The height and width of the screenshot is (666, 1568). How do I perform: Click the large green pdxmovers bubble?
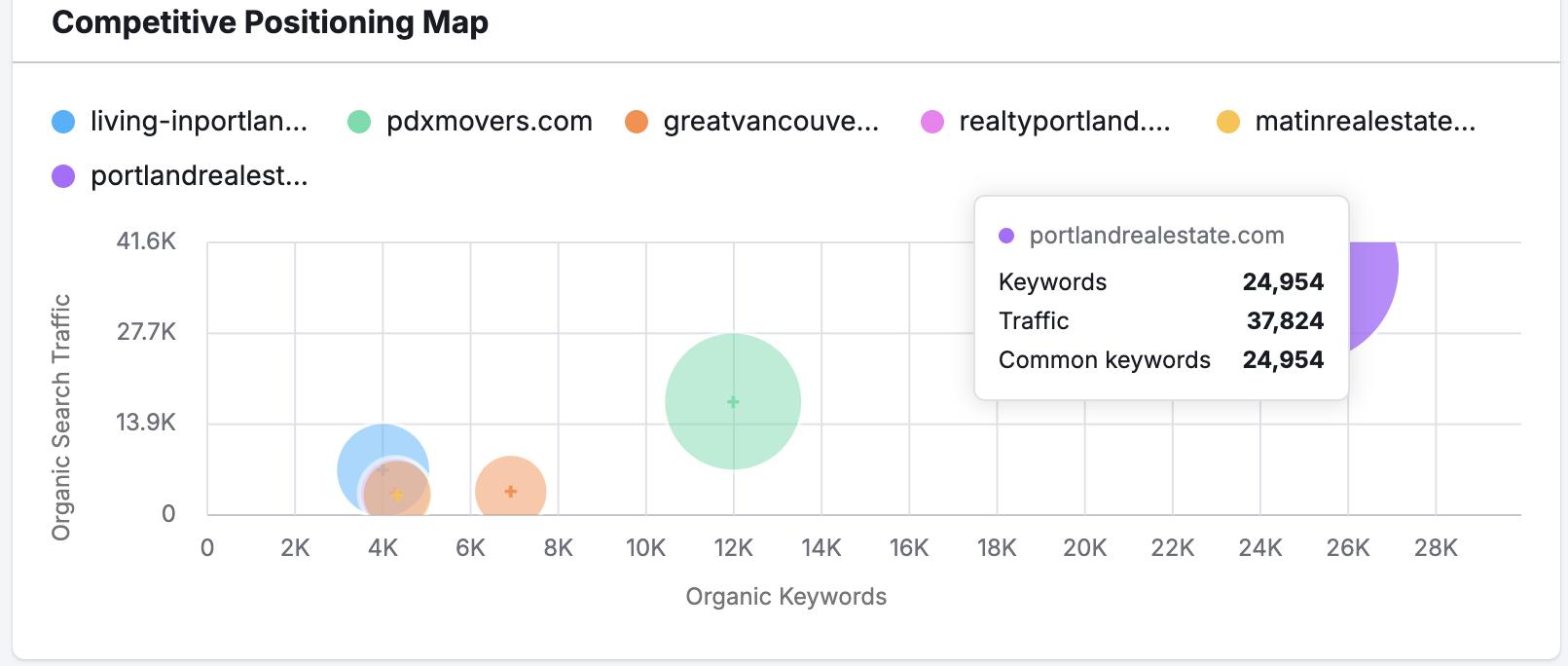[733, 401]
